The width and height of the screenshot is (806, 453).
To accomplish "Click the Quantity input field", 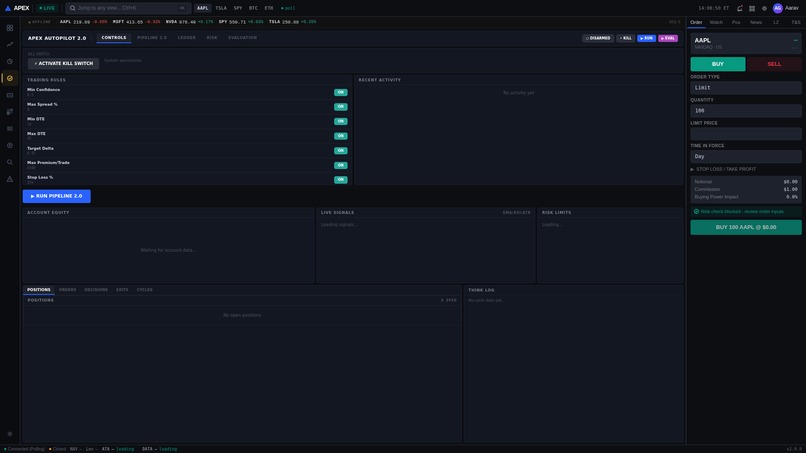I will (746, 111).
